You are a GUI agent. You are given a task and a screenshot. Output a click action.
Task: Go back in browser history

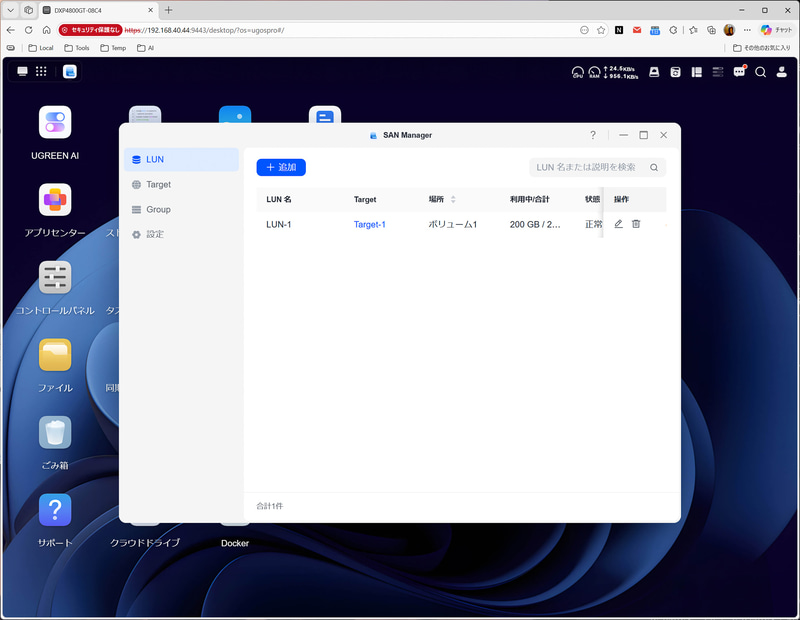click(11, 30)
